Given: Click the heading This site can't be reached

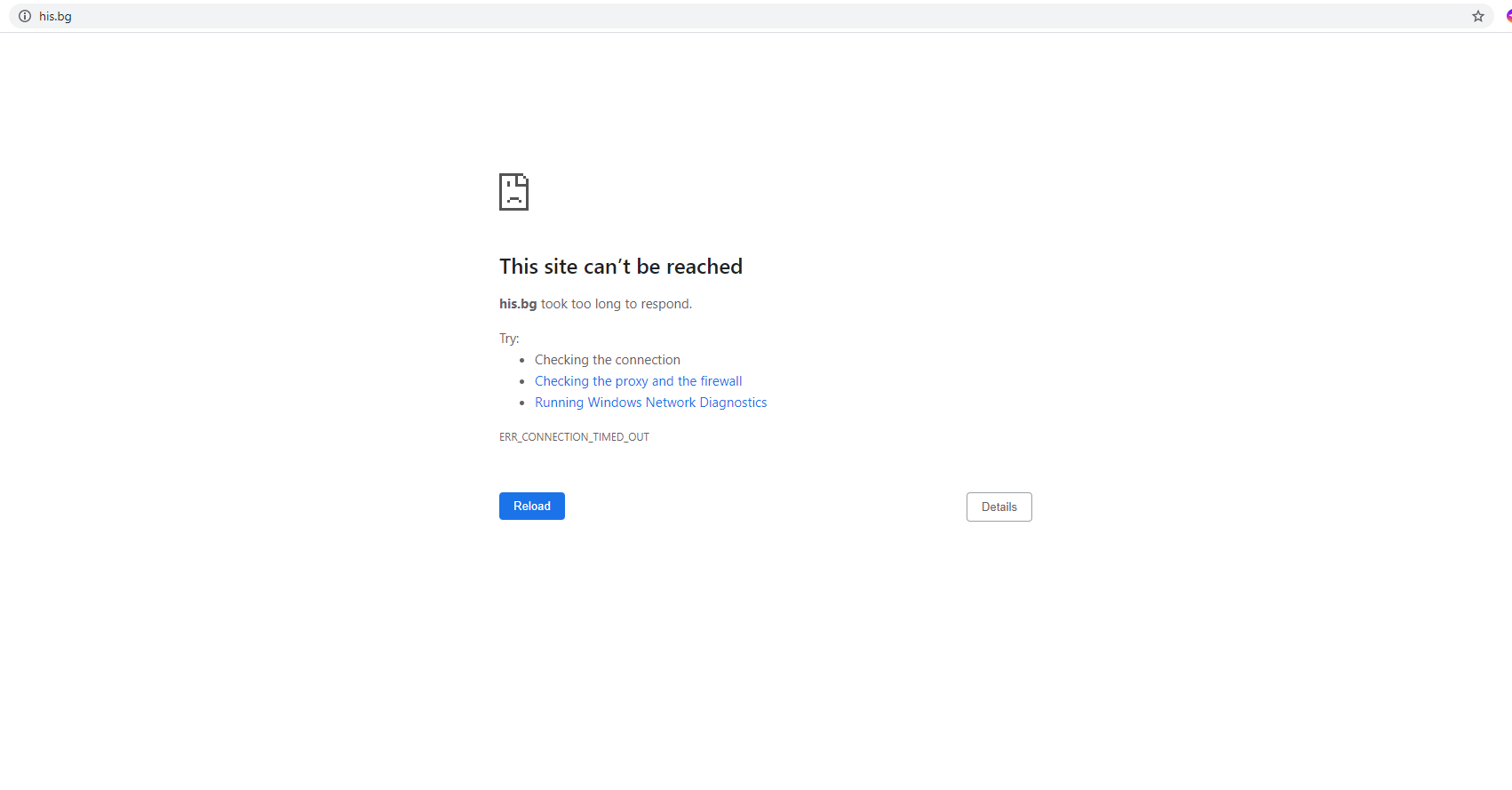Looking at the screenshot, I should pyautogui.click(x=621, y=267).
